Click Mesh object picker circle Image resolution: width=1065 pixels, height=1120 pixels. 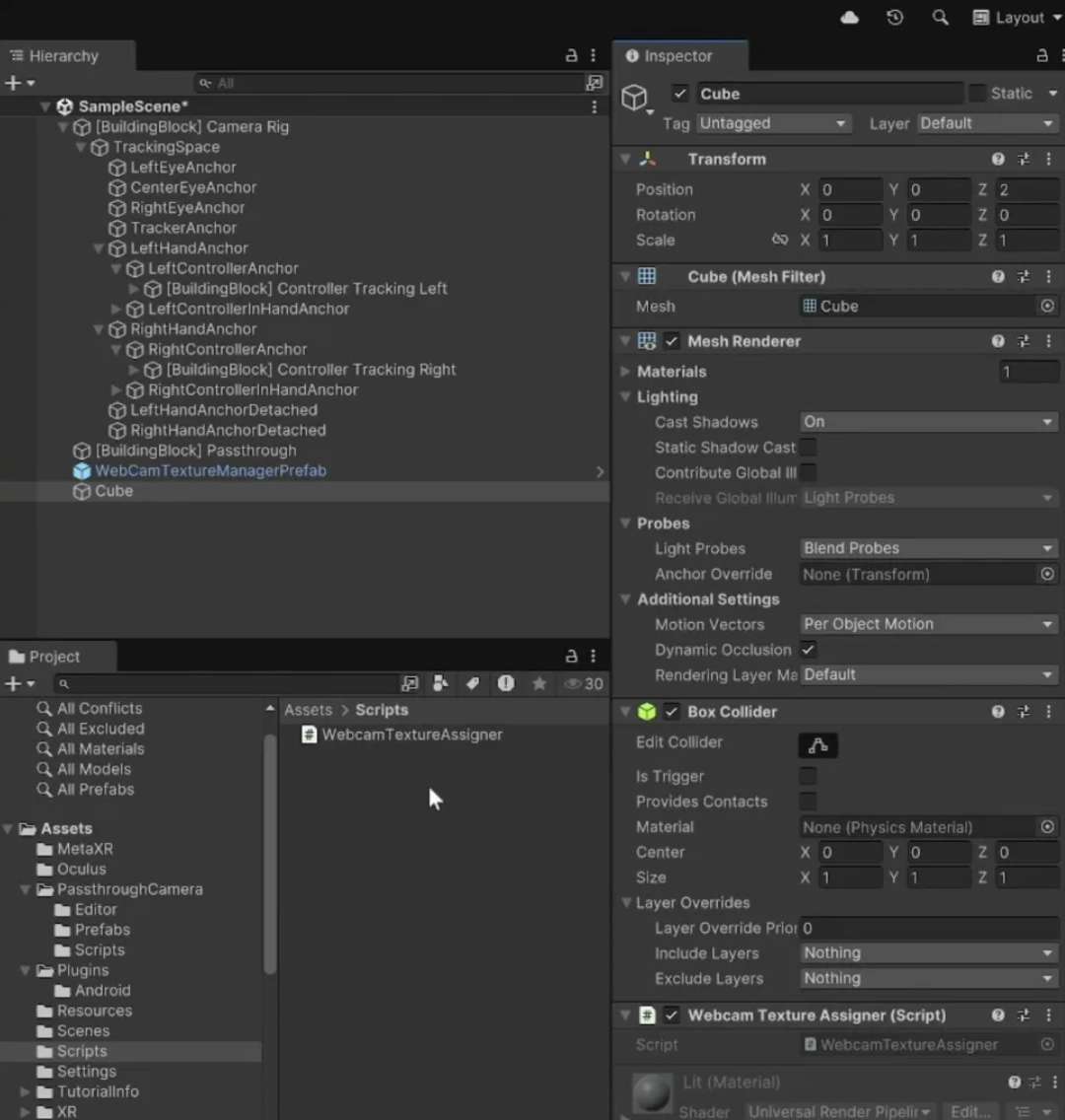click(x=1047, y=307)
